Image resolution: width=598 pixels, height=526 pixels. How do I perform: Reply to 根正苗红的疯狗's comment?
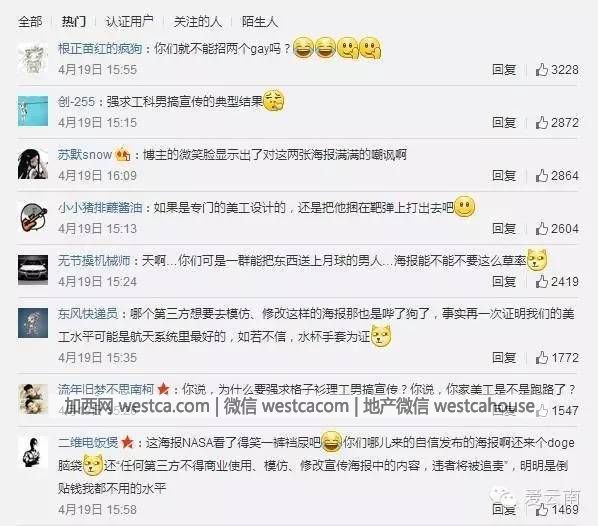tap(504, 70)
